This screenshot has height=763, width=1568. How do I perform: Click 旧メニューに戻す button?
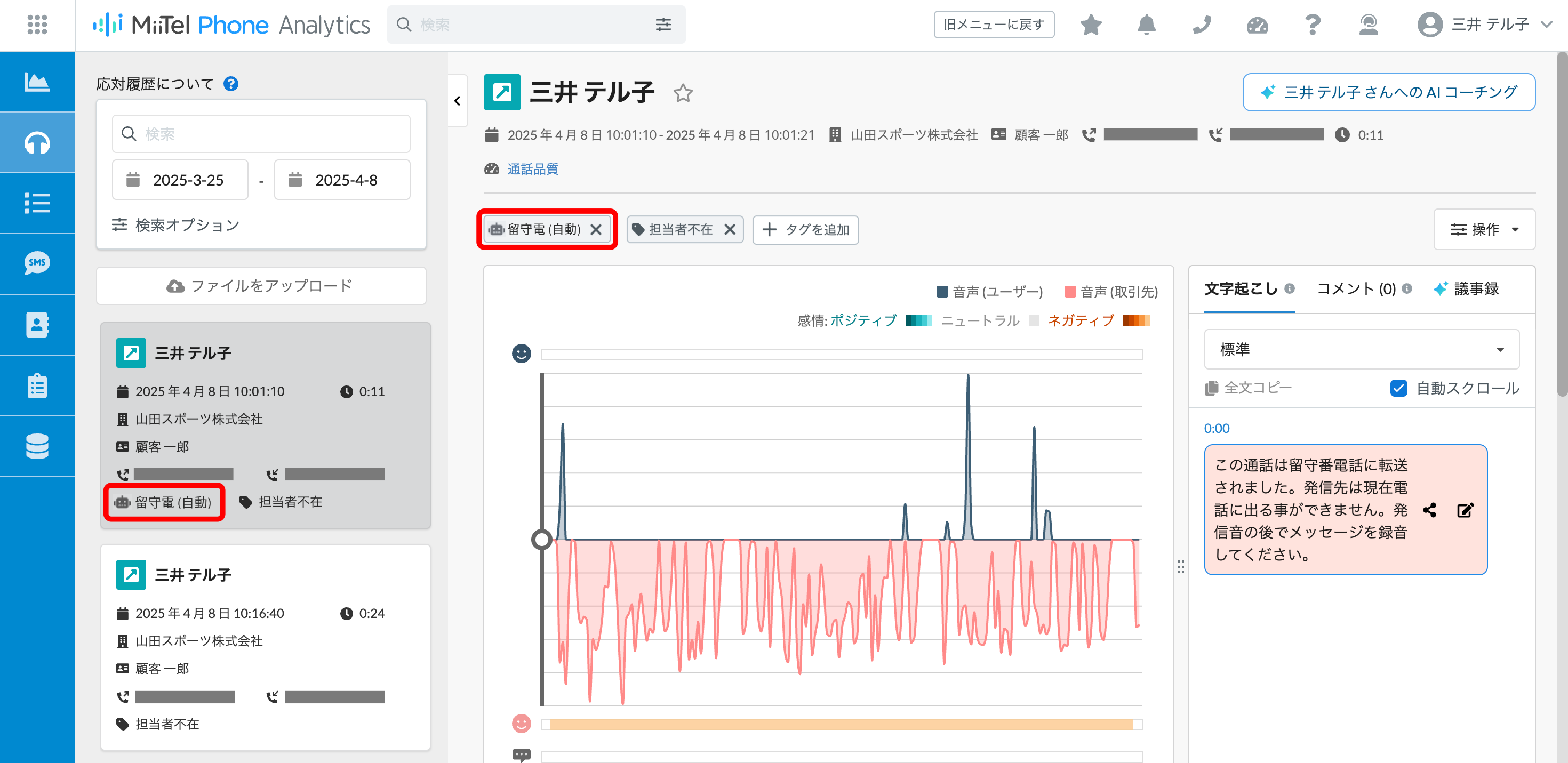(994, 25)
